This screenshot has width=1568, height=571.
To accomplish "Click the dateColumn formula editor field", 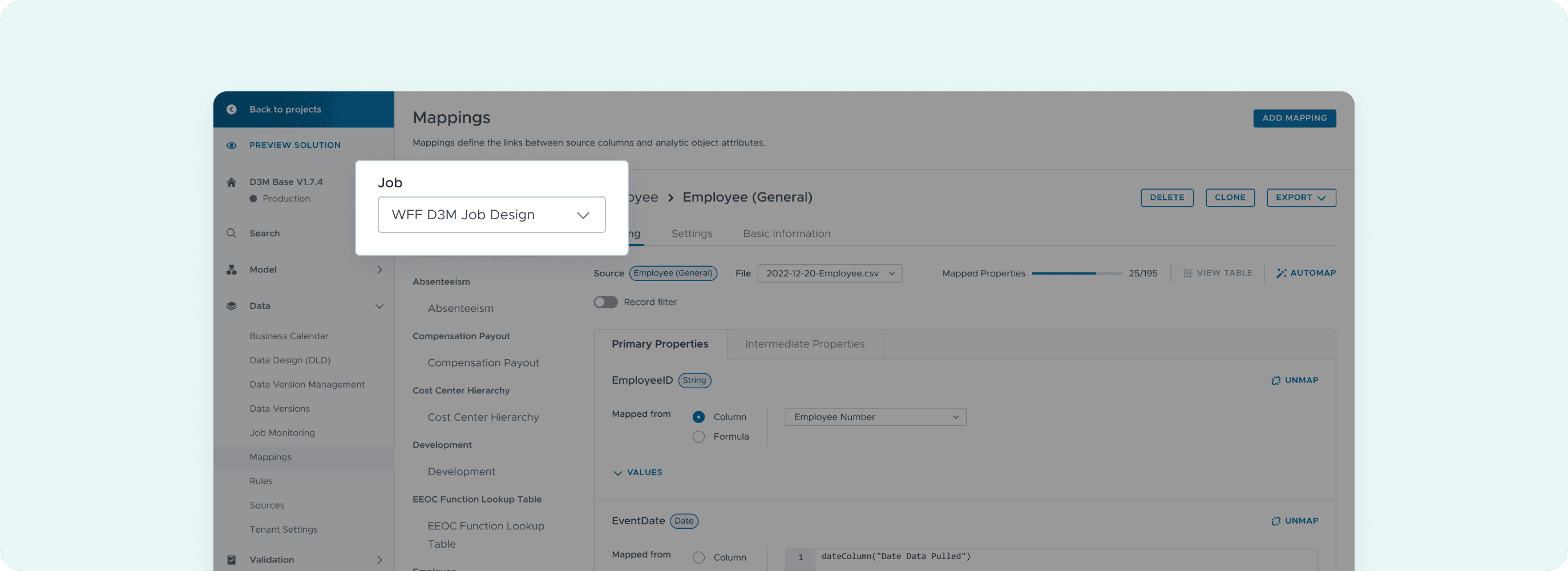I will pos(1051,559).
